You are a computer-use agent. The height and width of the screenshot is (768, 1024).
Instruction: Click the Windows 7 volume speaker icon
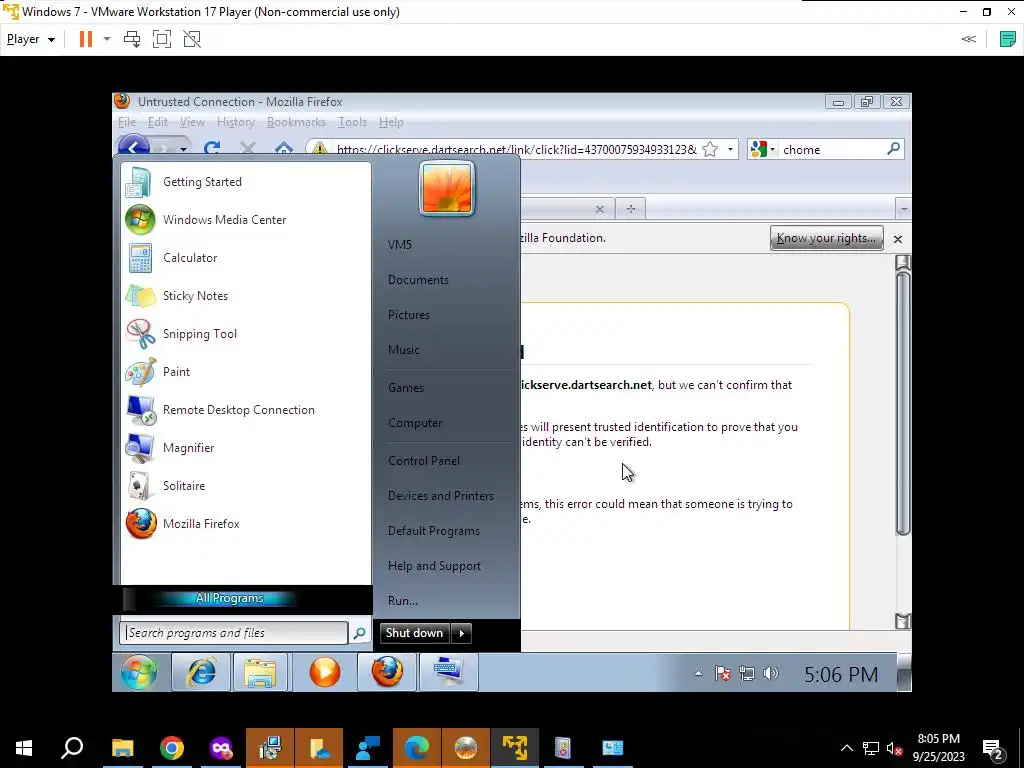771,673
